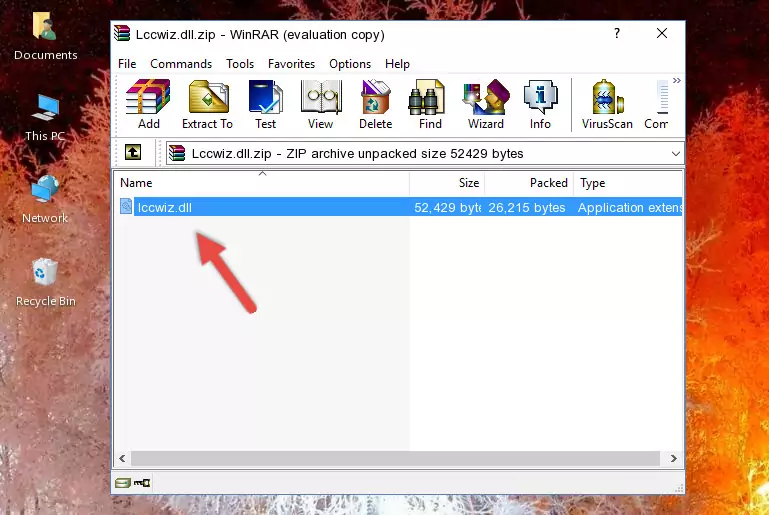Click the horizontal scrollbar track
769x515 pixels.
(x=395, y=459)
